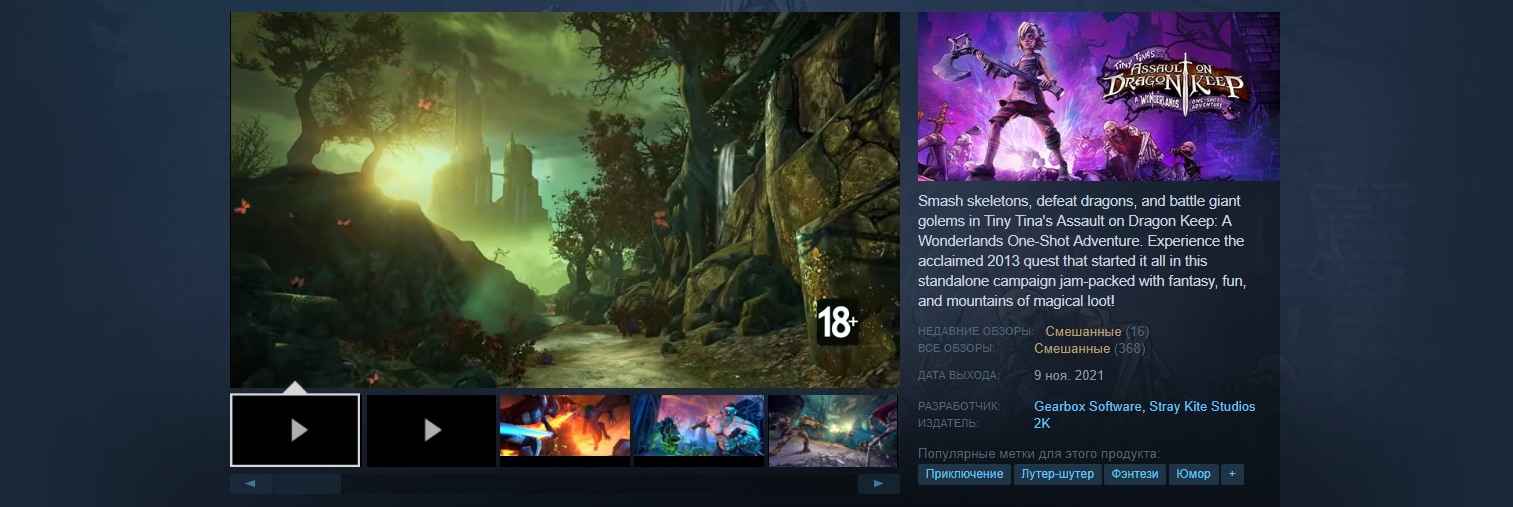
Task: Click the Assault on Dragon Keep header image
Action: click(1099, 97)
